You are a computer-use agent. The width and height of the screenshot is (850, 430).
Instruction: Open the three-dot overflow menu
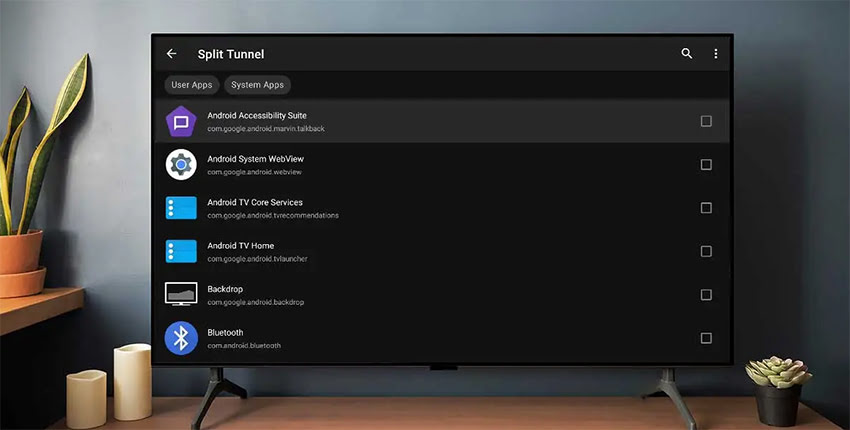(716, 54)
